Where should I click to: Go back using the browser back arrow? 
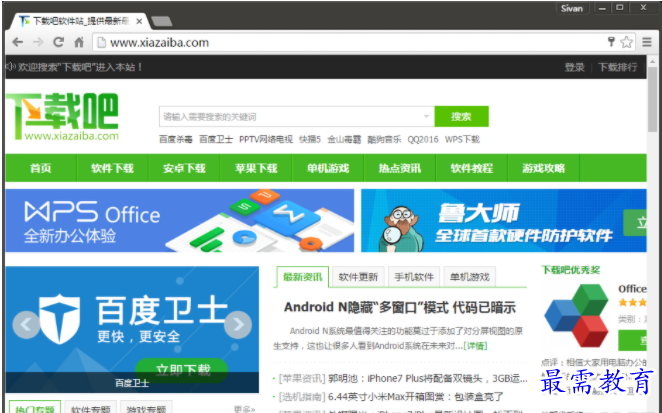17,42
